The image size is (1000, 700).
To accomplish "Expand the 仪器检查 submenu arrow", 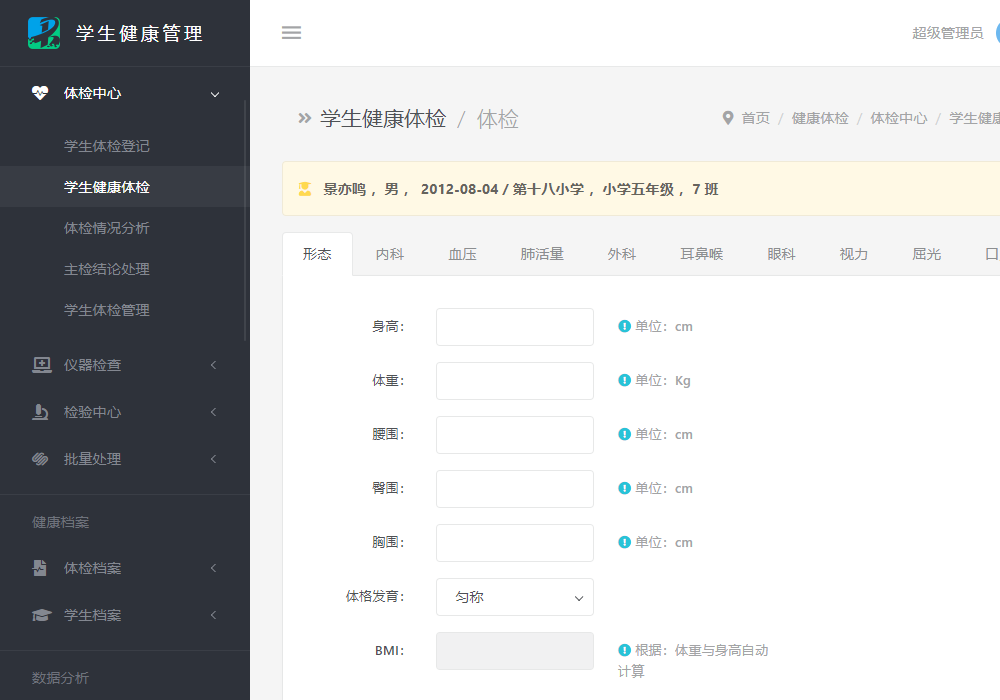I will (x=213, y=365).
